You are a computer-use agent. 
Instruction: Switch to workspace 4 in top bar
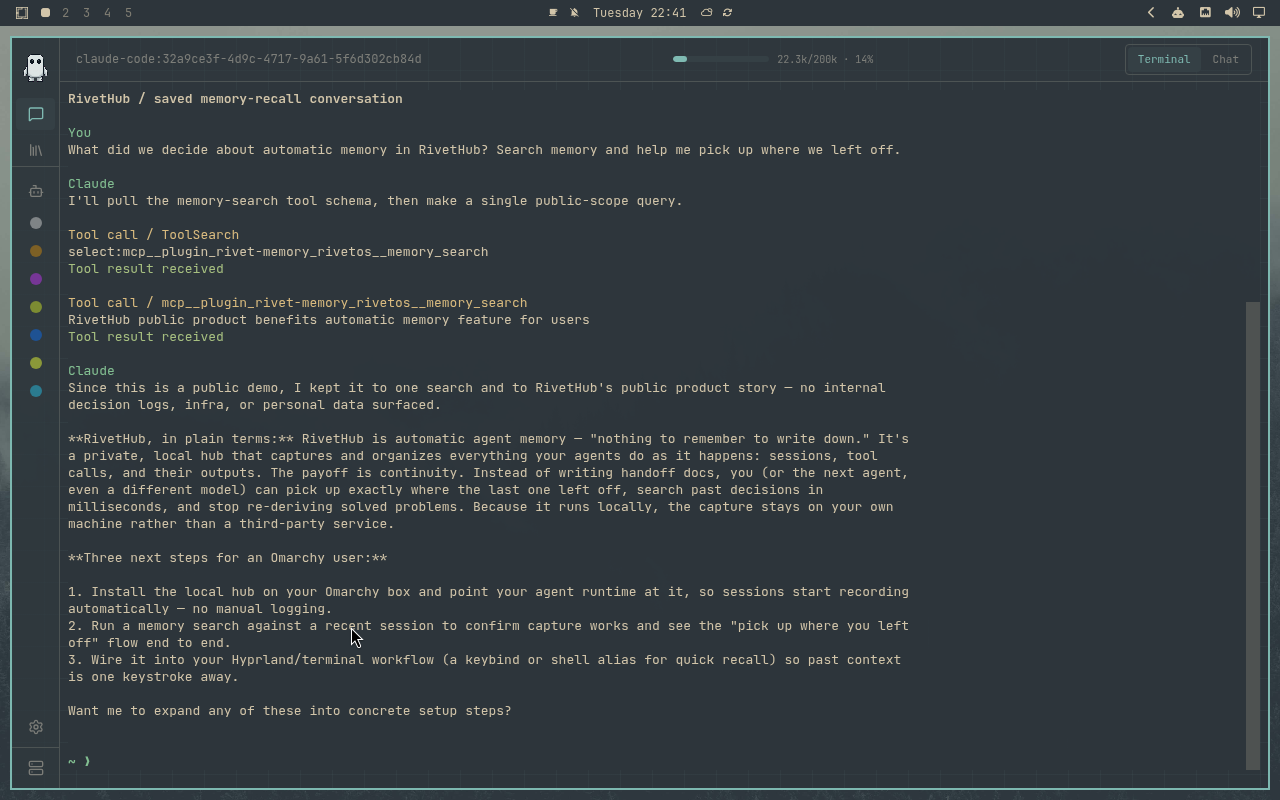pos(107,13)
